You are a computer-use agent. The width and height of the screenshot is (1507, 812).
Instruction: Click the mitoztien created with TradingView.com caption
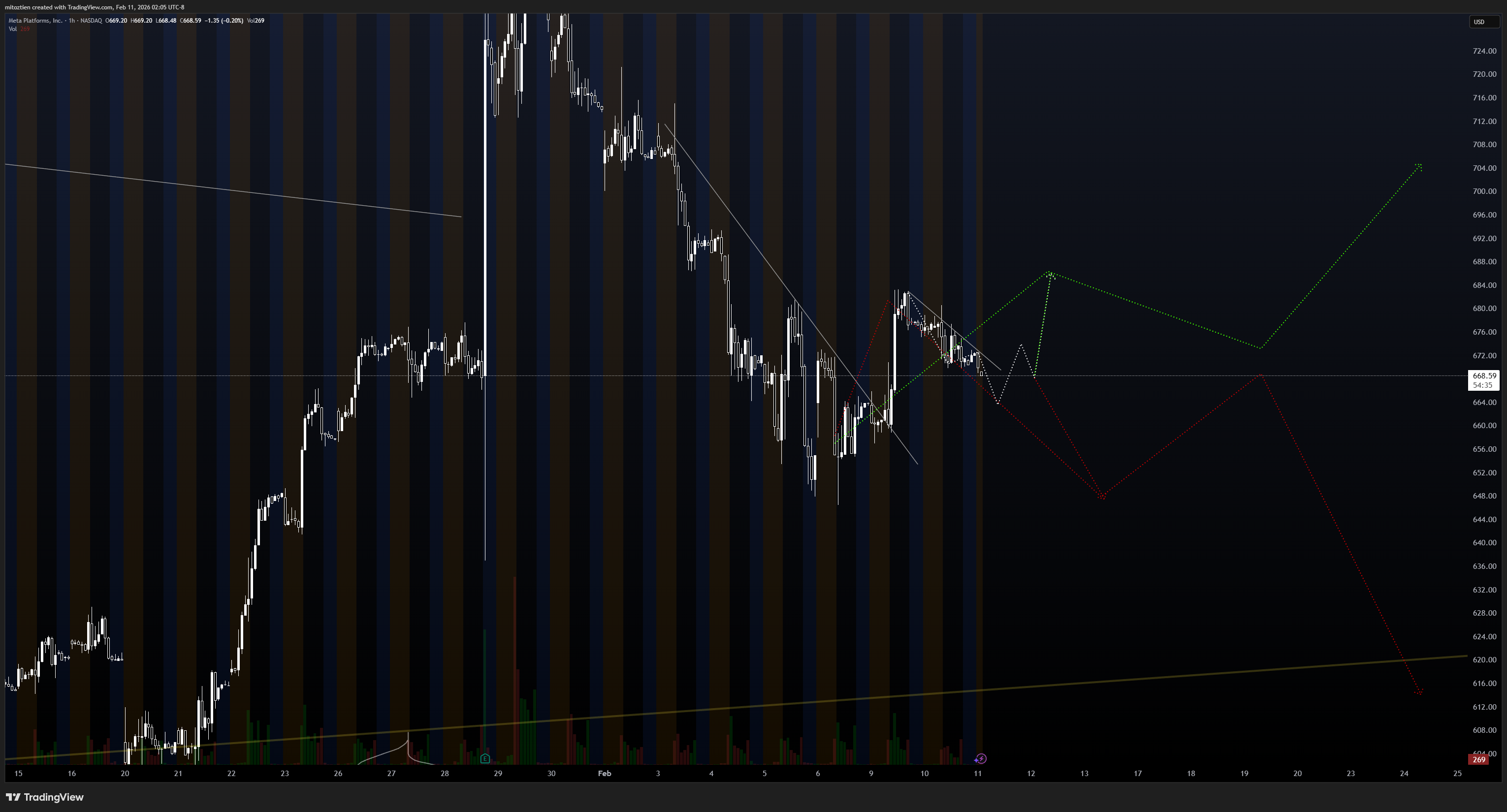(x=94, y=7)
